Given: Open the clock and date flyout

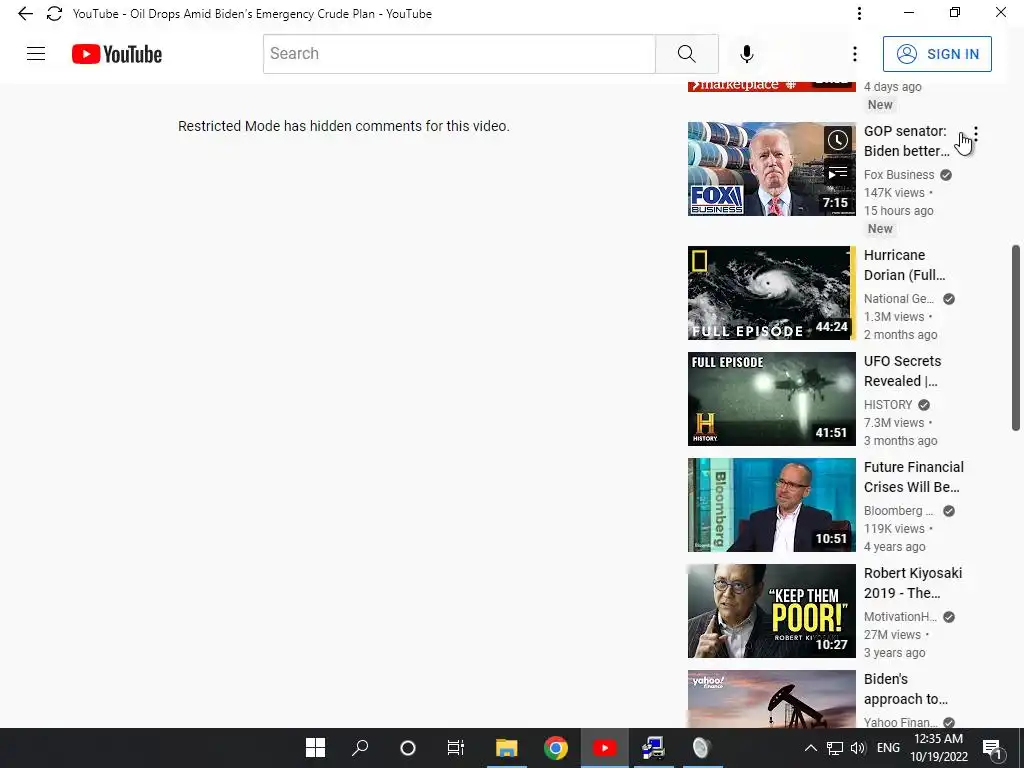Looking at the screenshot, I should tap(938, 748).
